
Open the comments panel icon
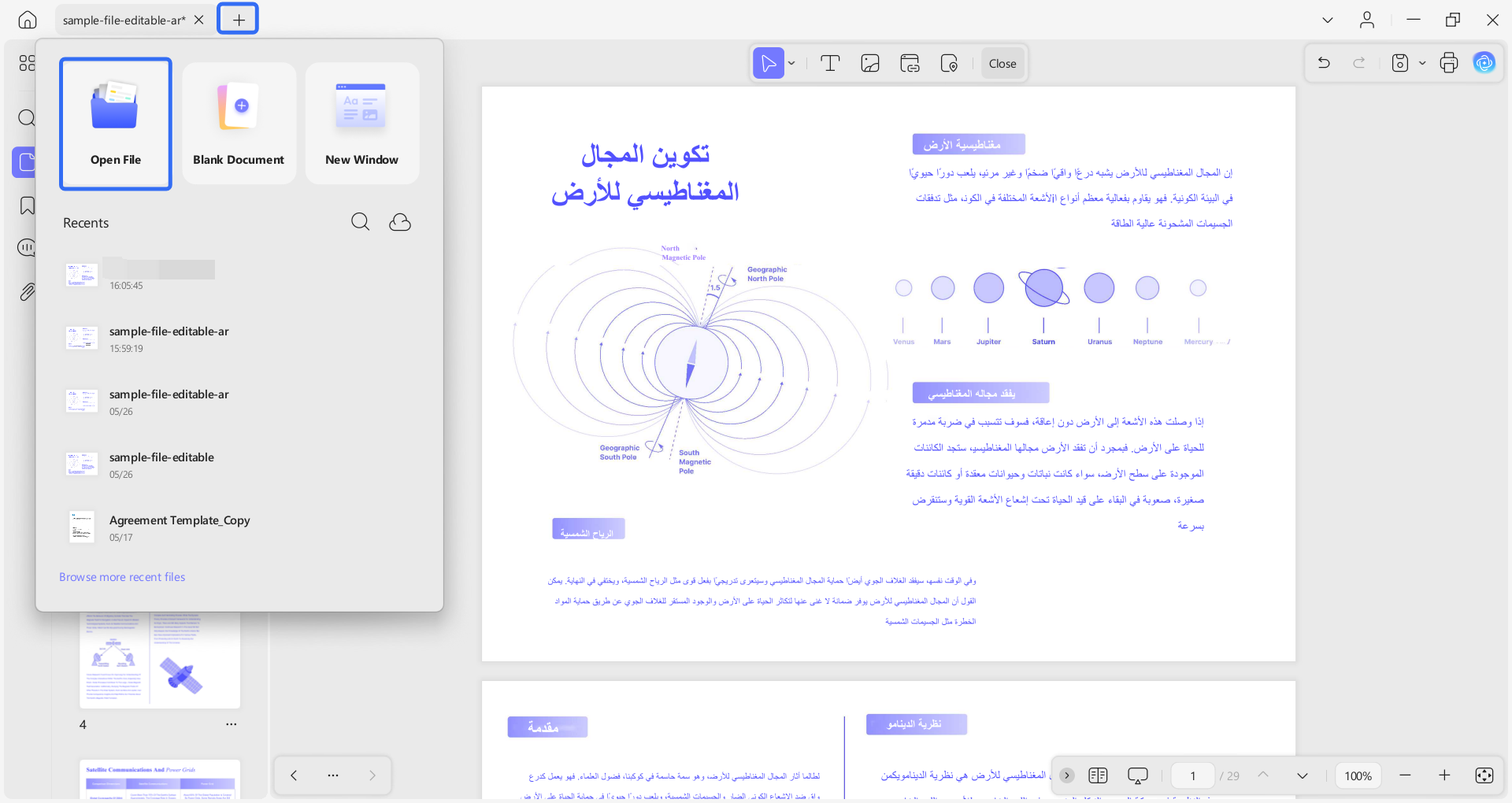click(27, 249)
